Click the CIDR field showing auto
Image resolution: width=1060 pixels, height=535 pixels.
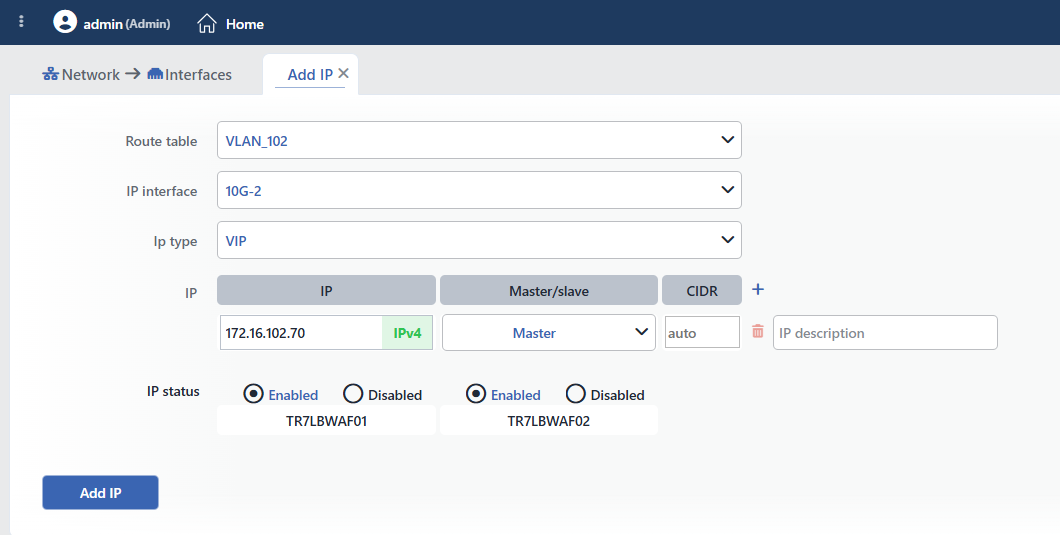pyautogui.click(x=702, y=333)
